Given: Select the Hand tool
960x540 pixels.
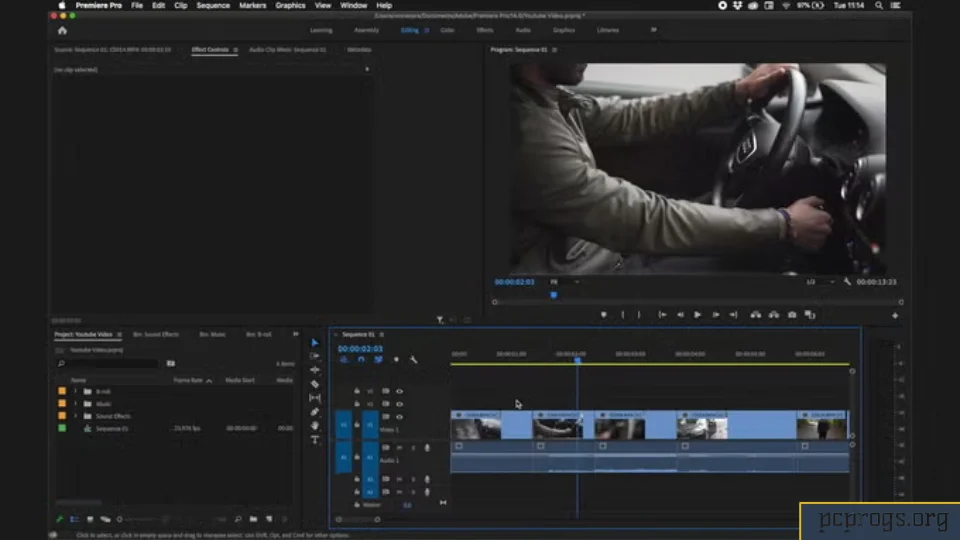Looking at the screenshot, I should [x=315, y=426].
